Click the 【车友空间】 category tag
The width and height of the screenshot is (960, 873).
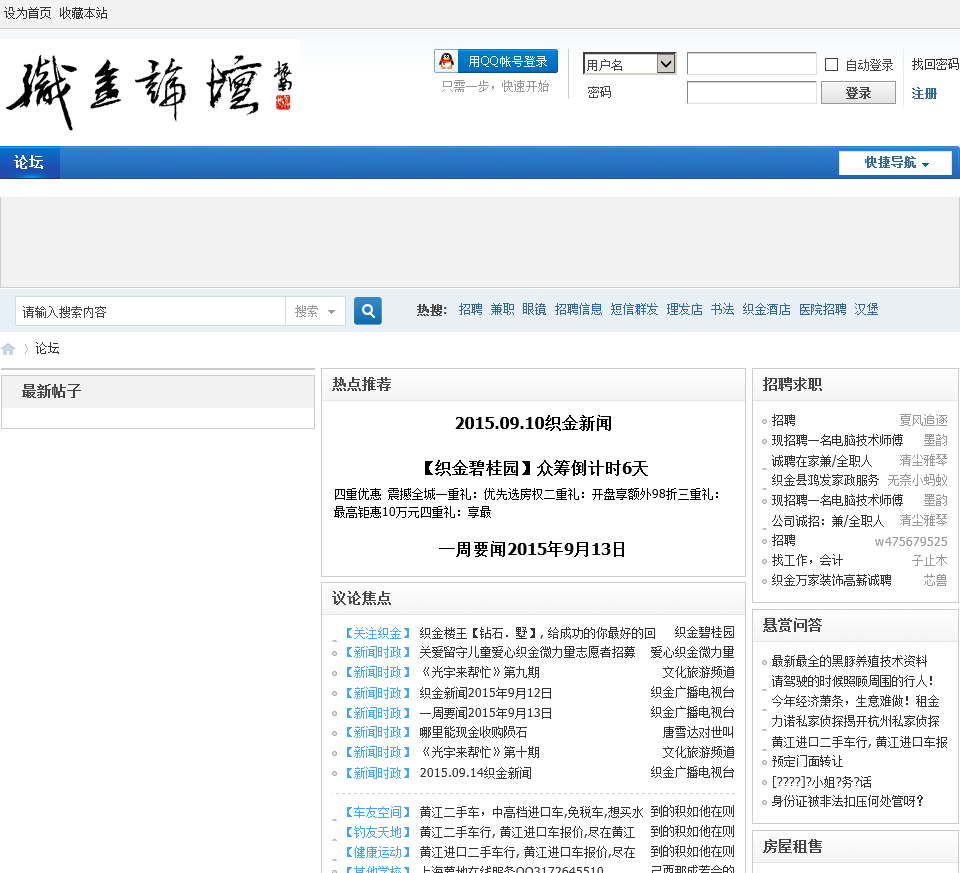click(x=377, y=812)
